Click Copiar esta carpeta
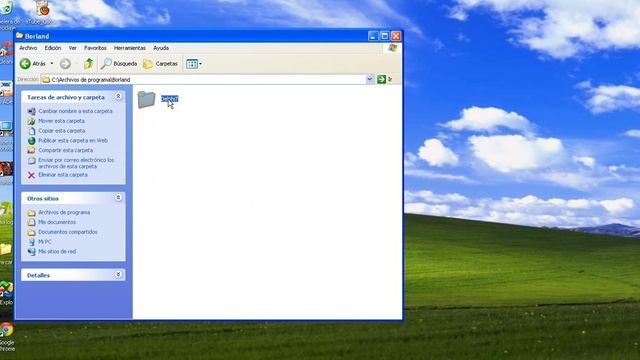 (x=62, y=131)
